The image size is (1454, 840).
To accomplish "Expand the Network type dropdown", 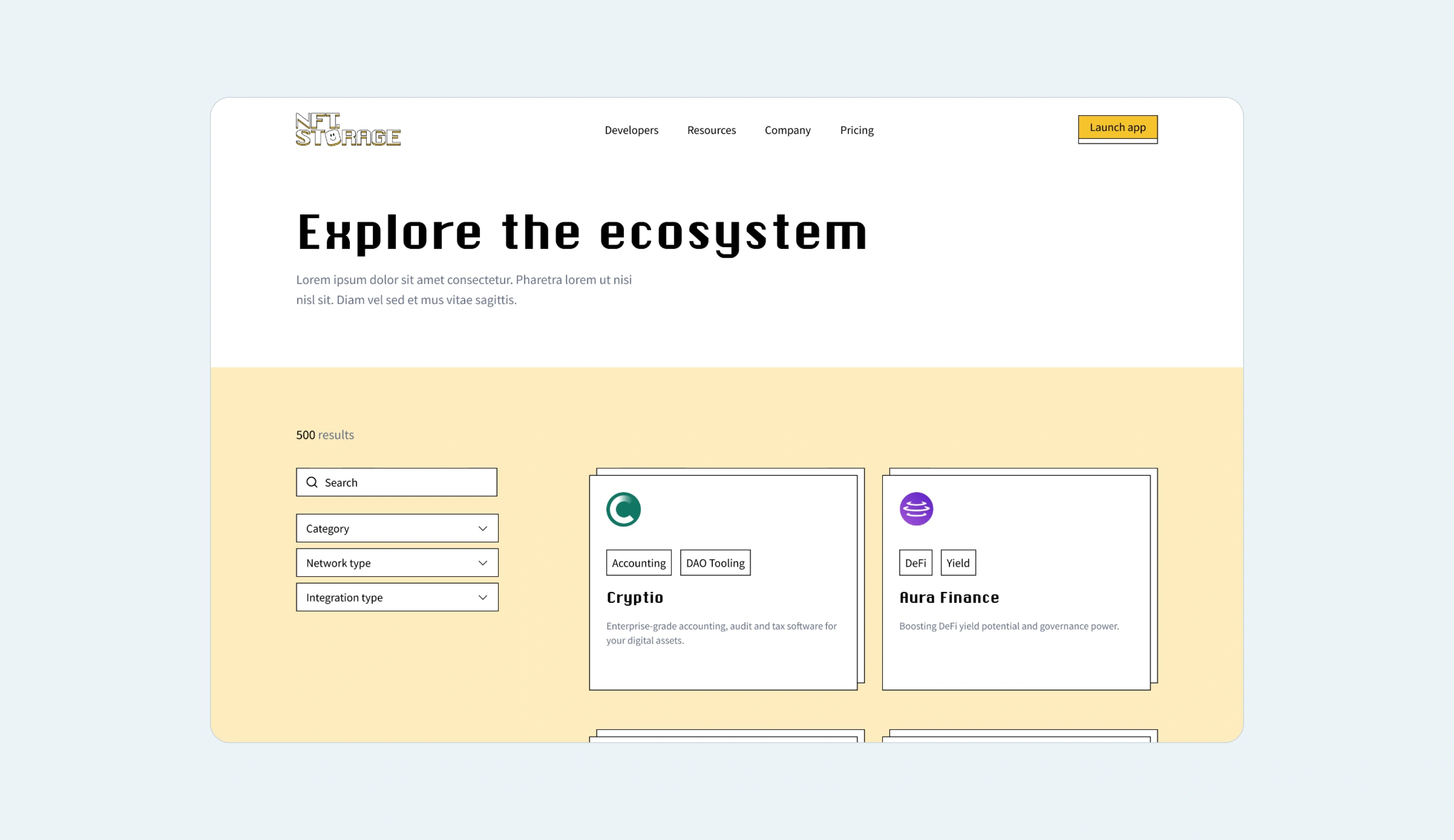I will (397, 563).
